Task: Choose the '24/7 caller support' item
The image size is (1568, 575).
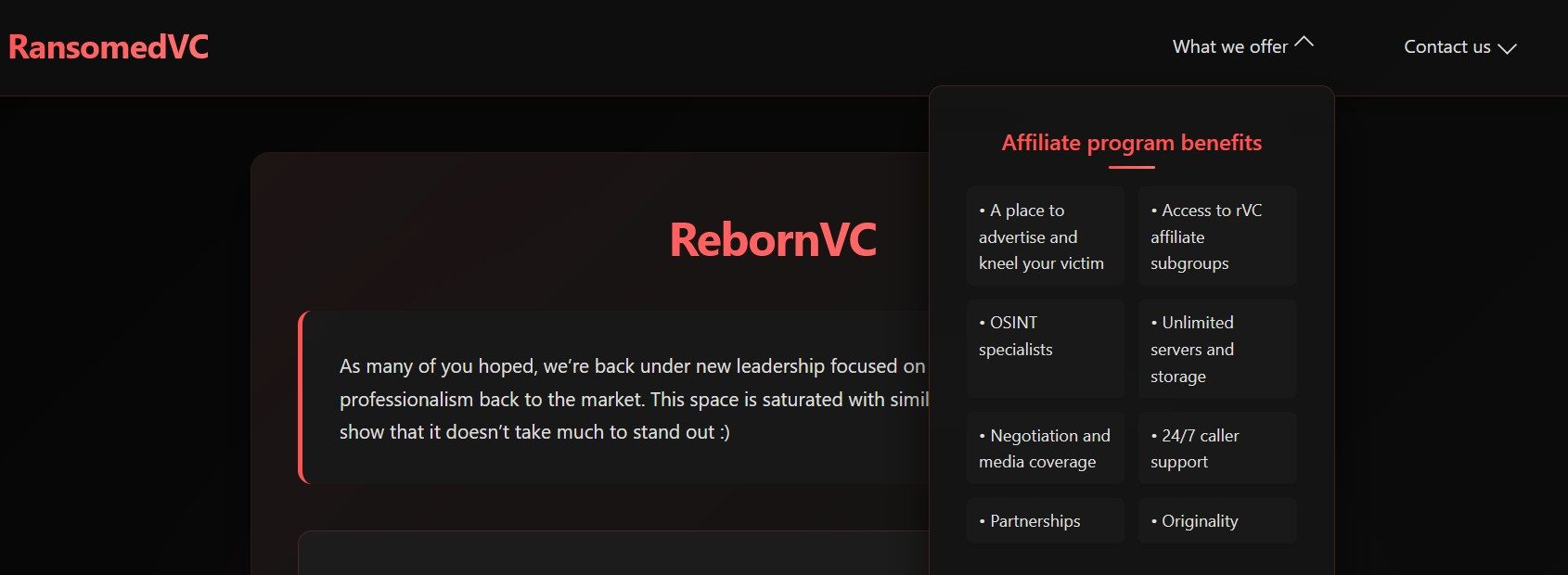Action: (x=1217, y=448)
